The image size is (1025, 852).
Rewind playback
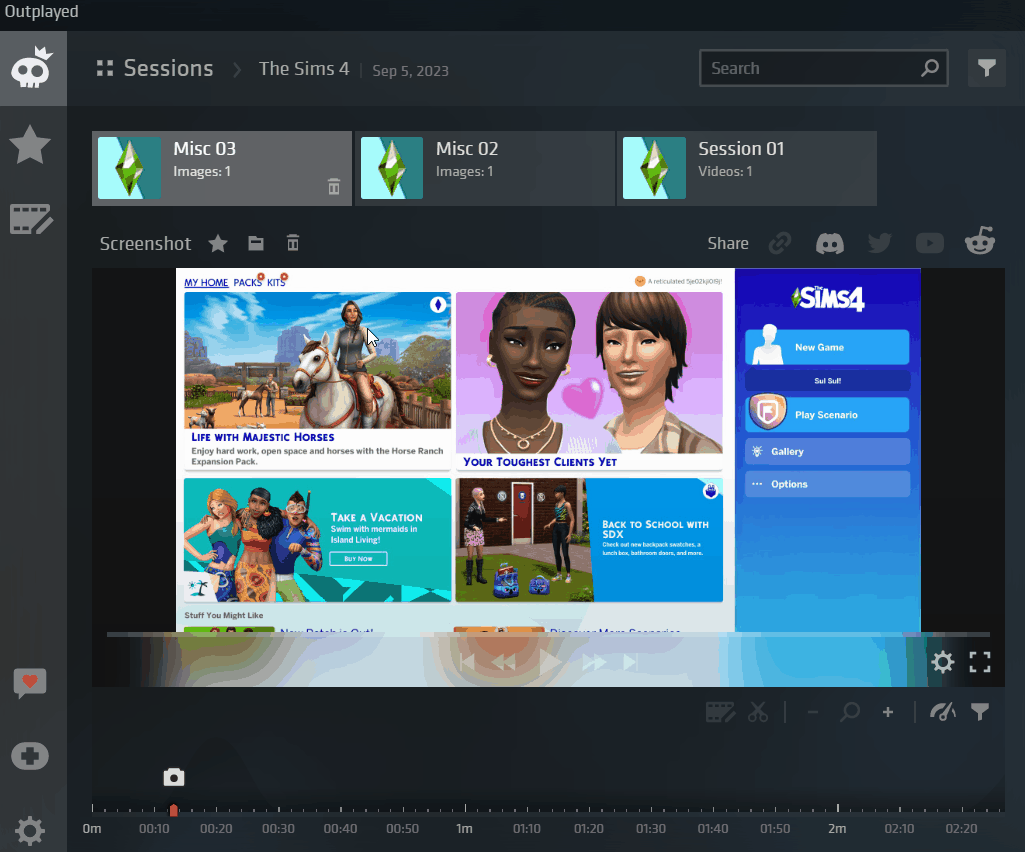coord(503,662)
